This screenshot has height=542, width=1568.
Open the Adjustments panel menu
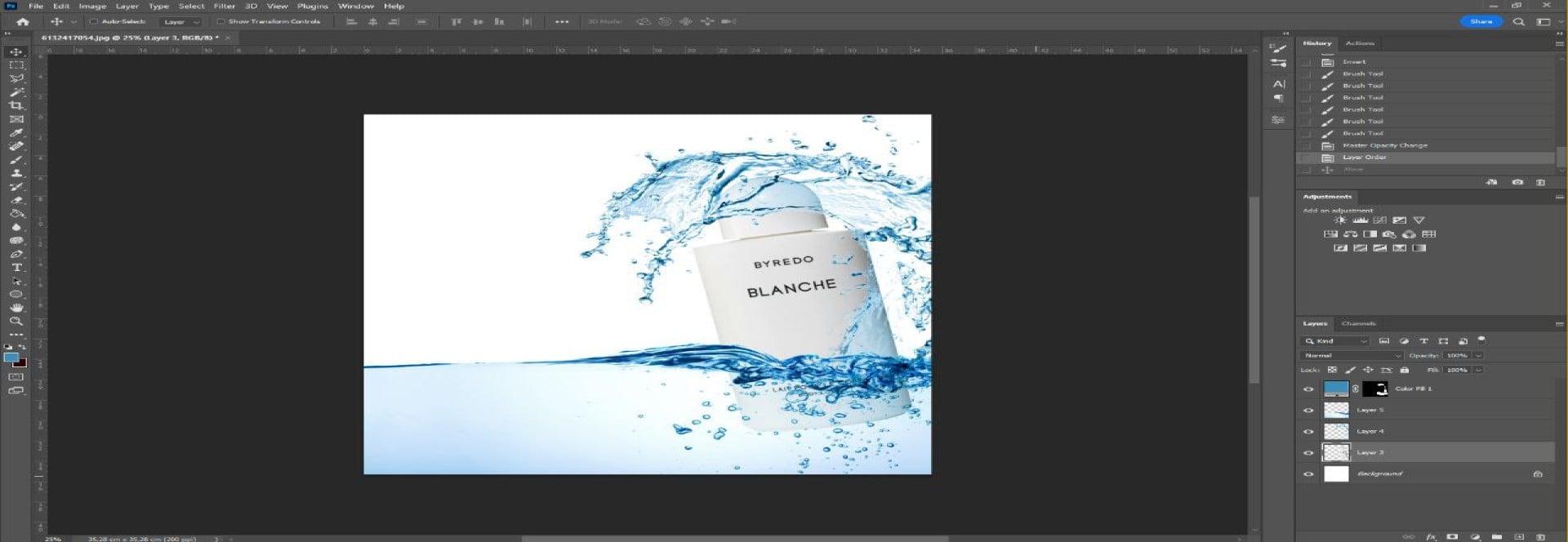(x=1559, y=197)
